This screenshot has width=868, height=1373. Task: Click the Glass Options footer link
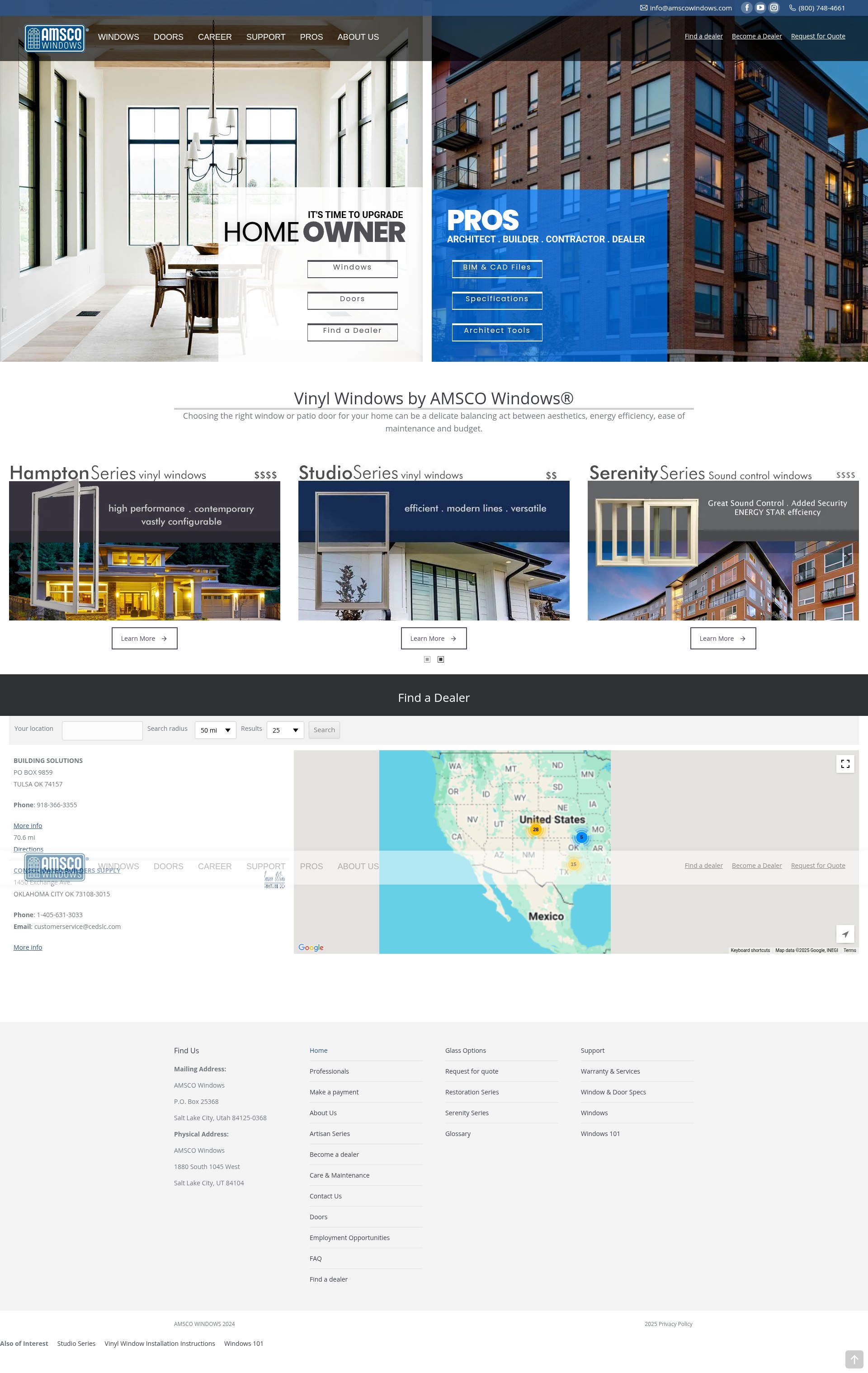point(466,1050)
